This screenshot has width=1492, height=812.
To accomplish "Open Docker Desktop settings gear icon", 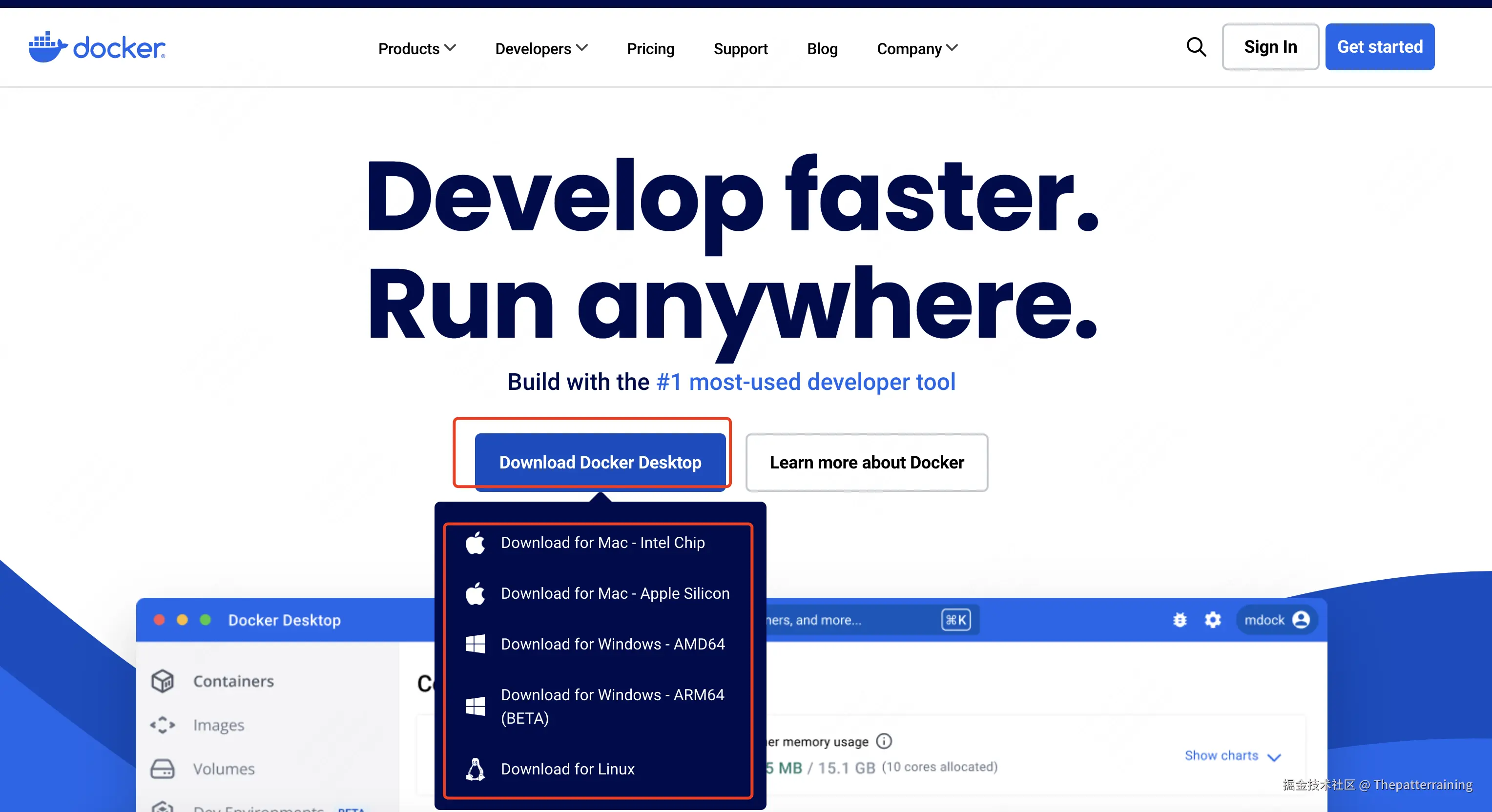I will 1213,620.
